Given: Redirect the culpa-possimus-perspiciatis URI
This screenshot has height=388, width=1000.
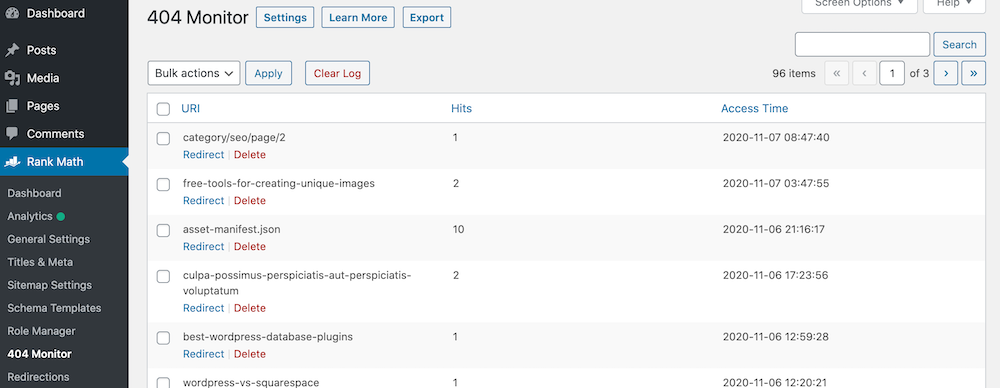Looking at the screenshot, I should [203, 308].
